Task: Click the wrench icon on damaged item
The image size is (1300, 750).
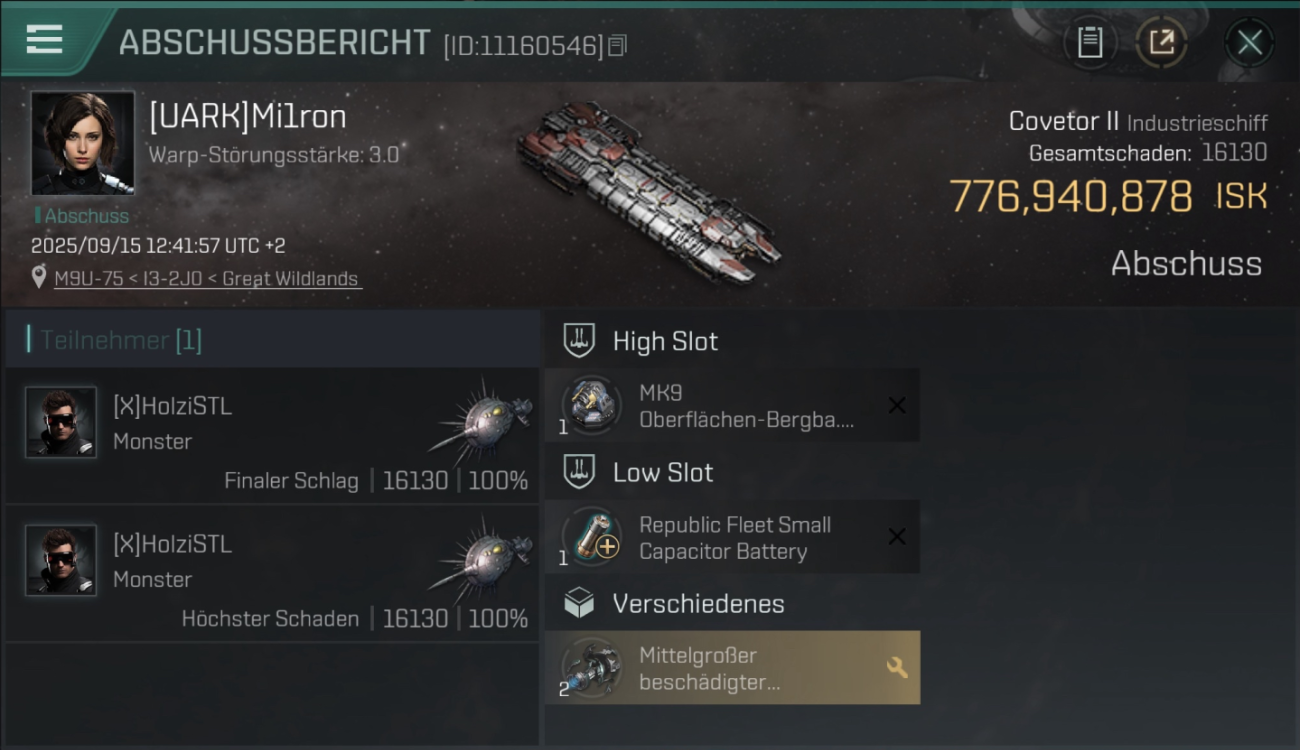Action: 897,668
